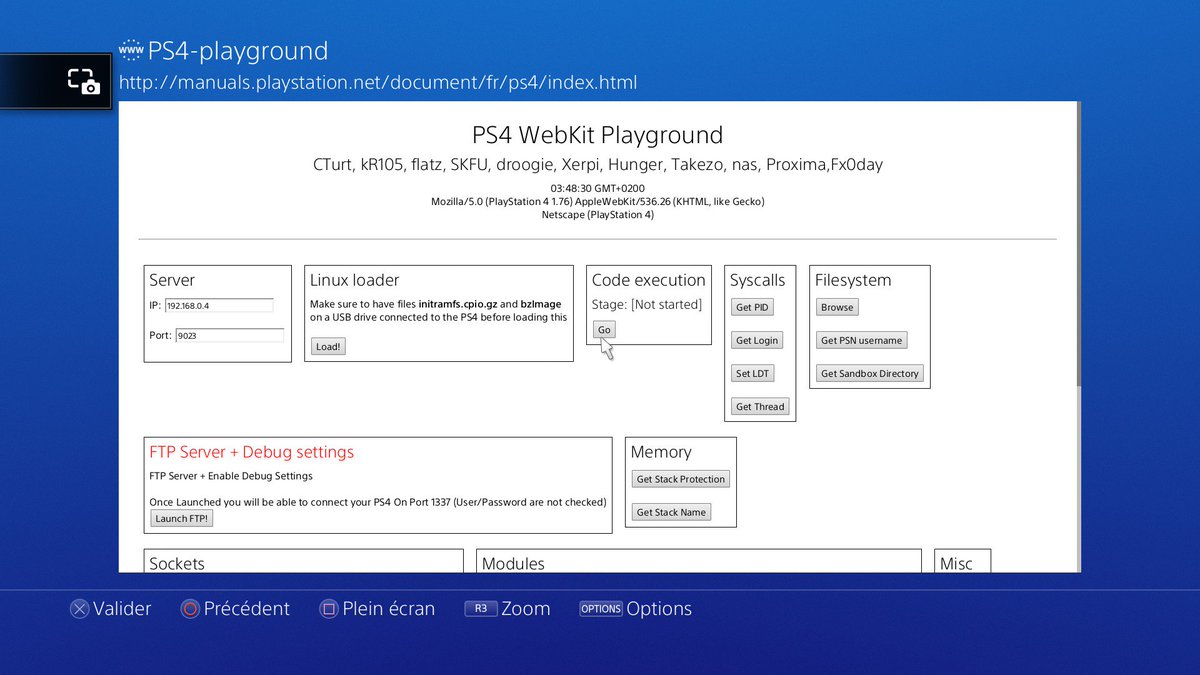Click the Linux loader heading
1200x675 pixels.
point(354,280)
